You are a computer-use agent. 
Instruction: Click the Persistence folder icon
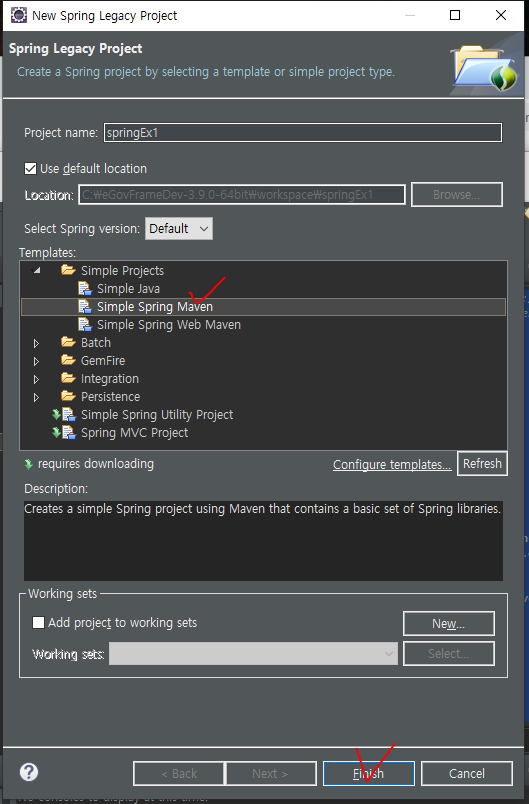click(68, 396)
